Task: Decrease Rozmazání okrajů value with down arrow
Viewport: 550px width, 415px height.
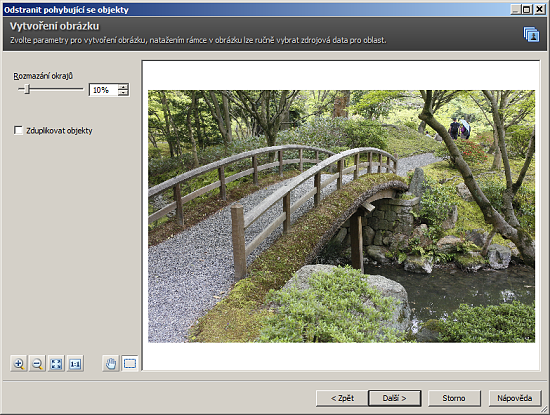Action: (123, 93)
